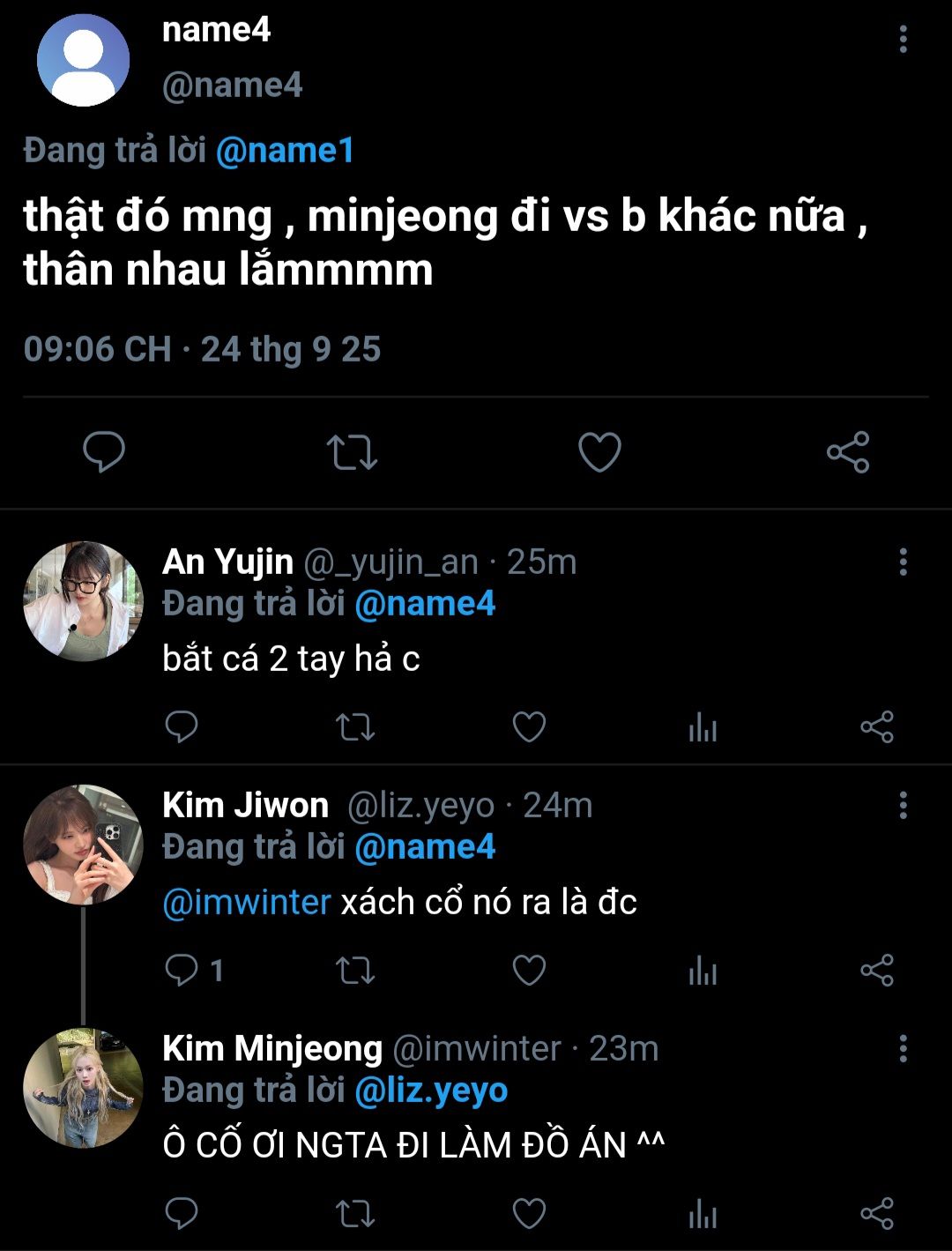The image size is (952, 1251).
Task: Click the @imwinter mention in Kim Jiwon's reply
Action: click(247, 902)
